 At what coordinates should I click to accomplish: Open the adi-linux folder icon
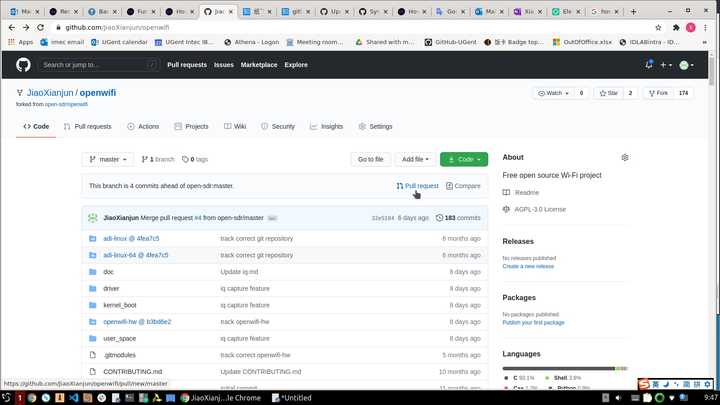pyautogui.click(x=92, y=238)
